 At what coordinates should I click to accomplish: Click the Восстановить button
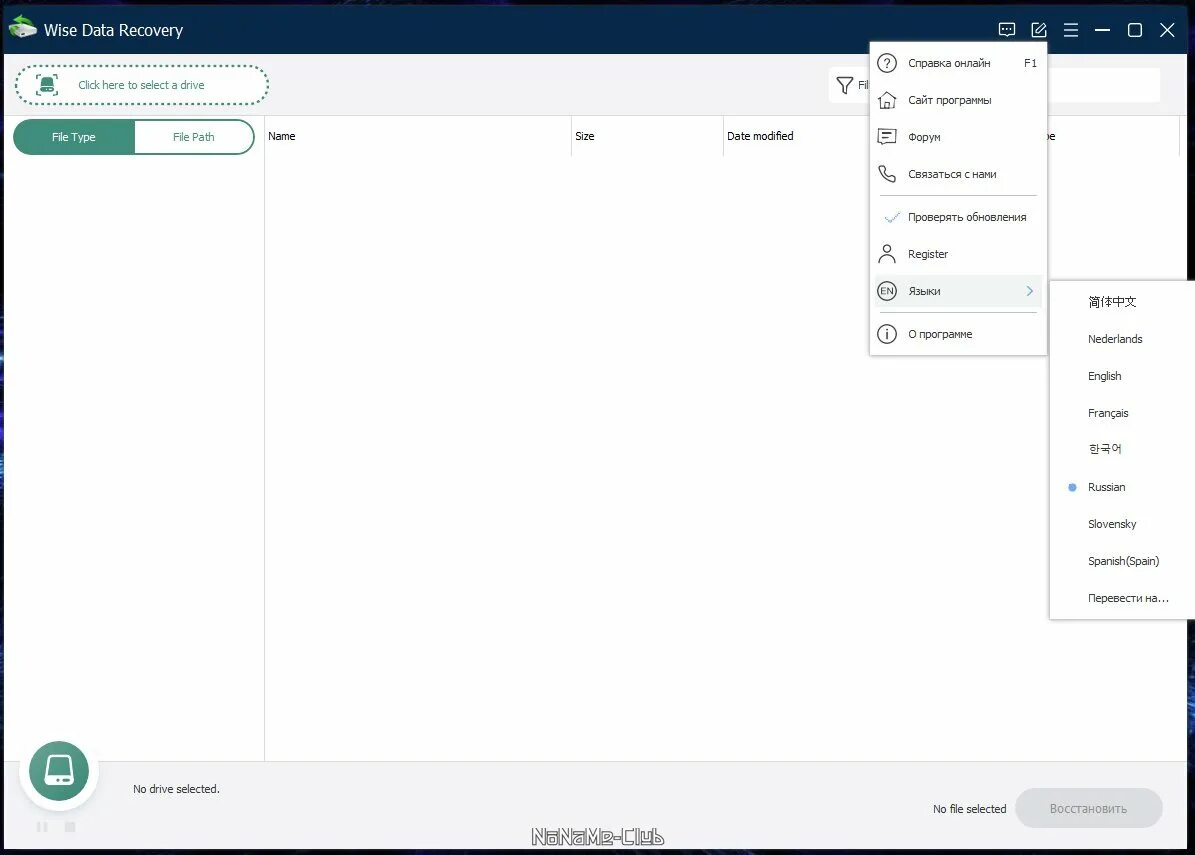pos(1089,808)
